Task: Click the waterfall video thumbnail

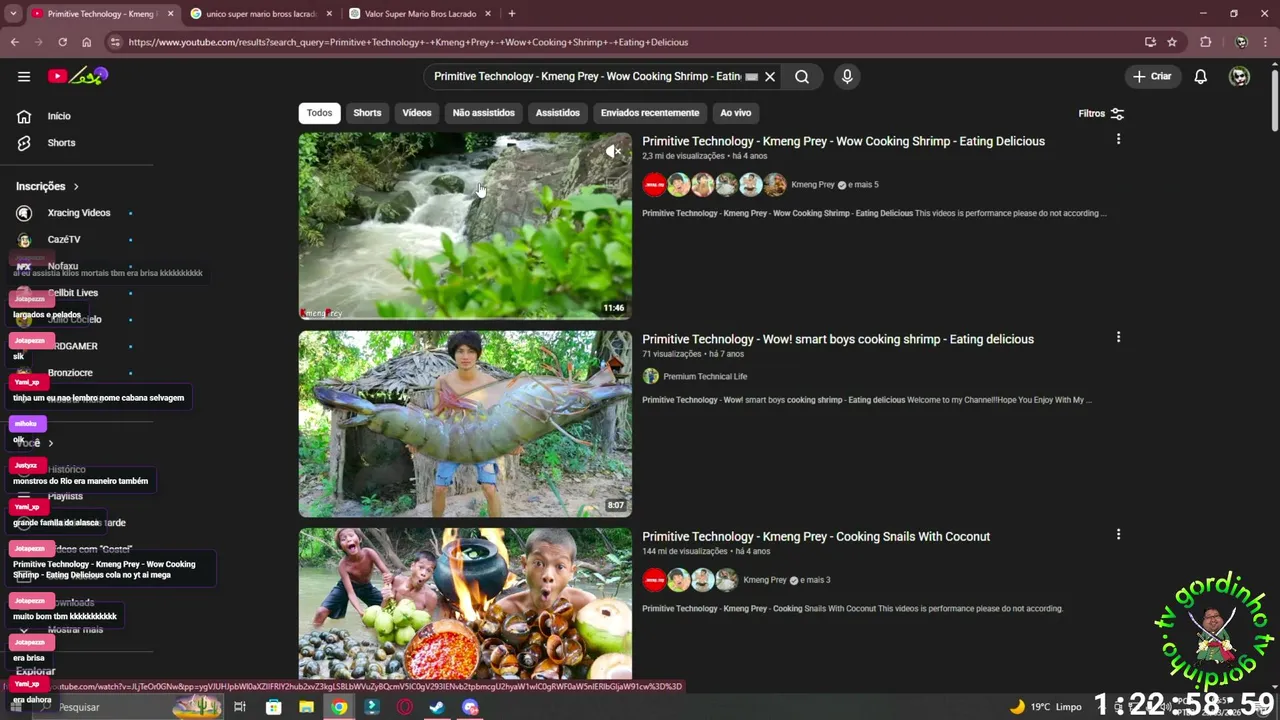Action: (465, 226)
